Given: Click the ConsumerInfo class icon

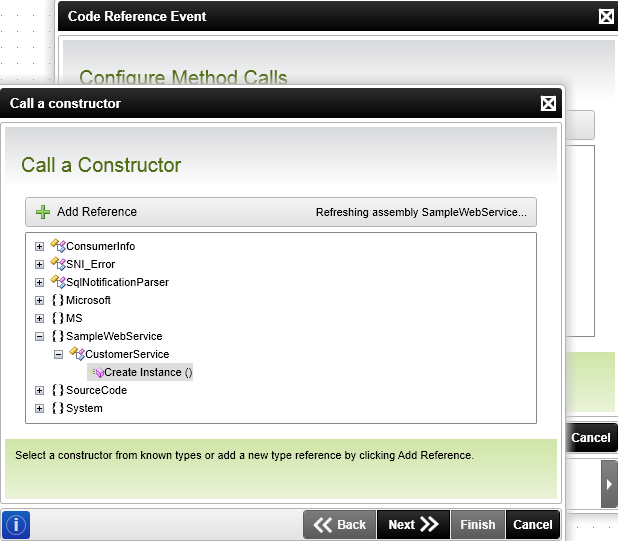Looking at the screenshot, I should (x=58, y=245).
